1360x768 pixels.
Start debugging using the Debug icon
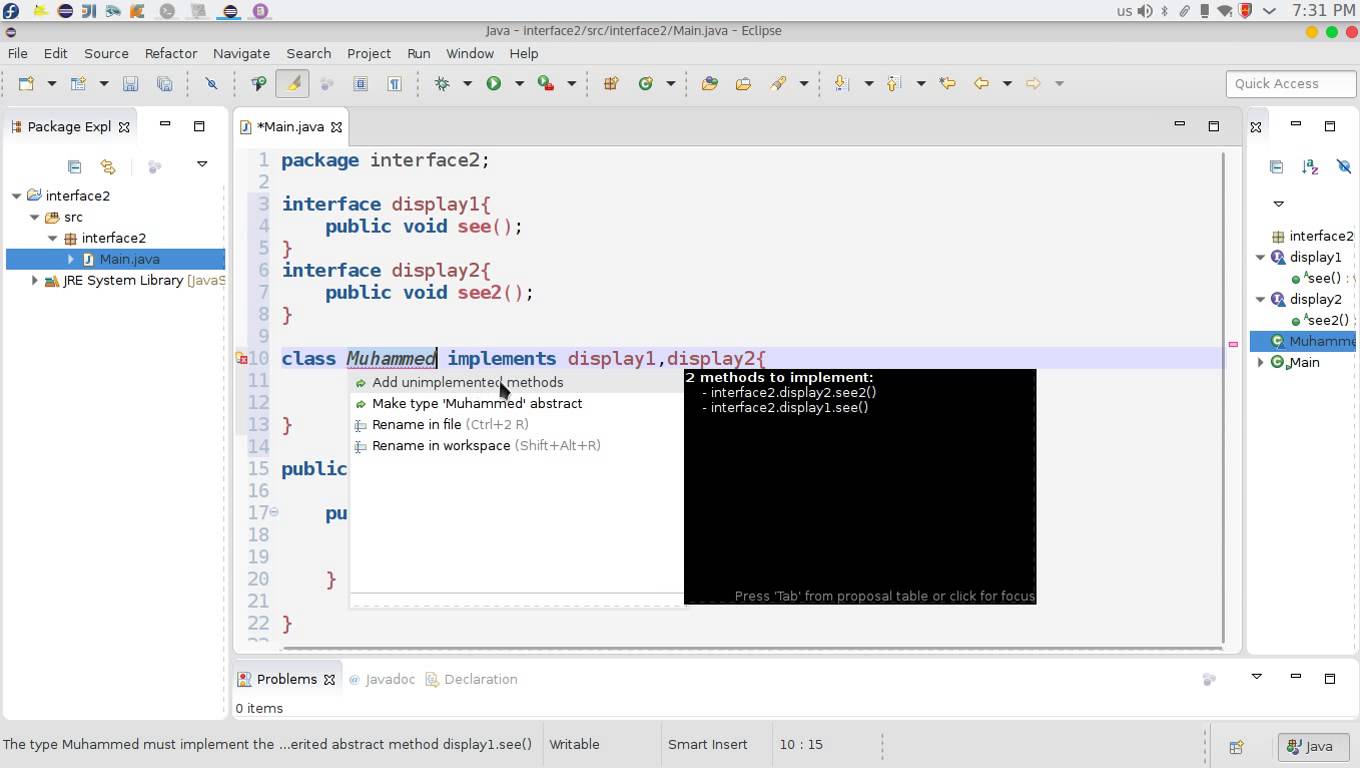(x=443, y=83)
